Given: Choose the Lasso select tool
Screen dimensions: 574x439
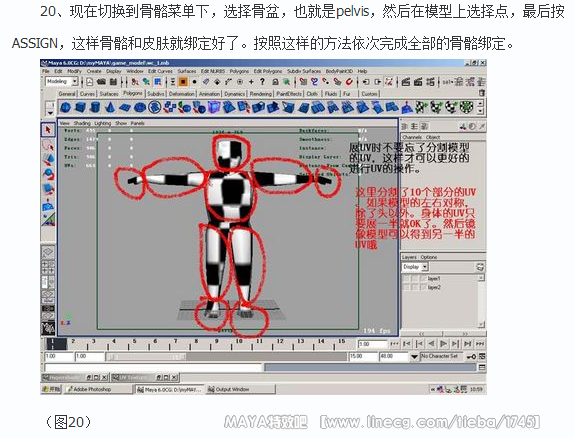Looking at the screenshot, I should pos(48,145).
